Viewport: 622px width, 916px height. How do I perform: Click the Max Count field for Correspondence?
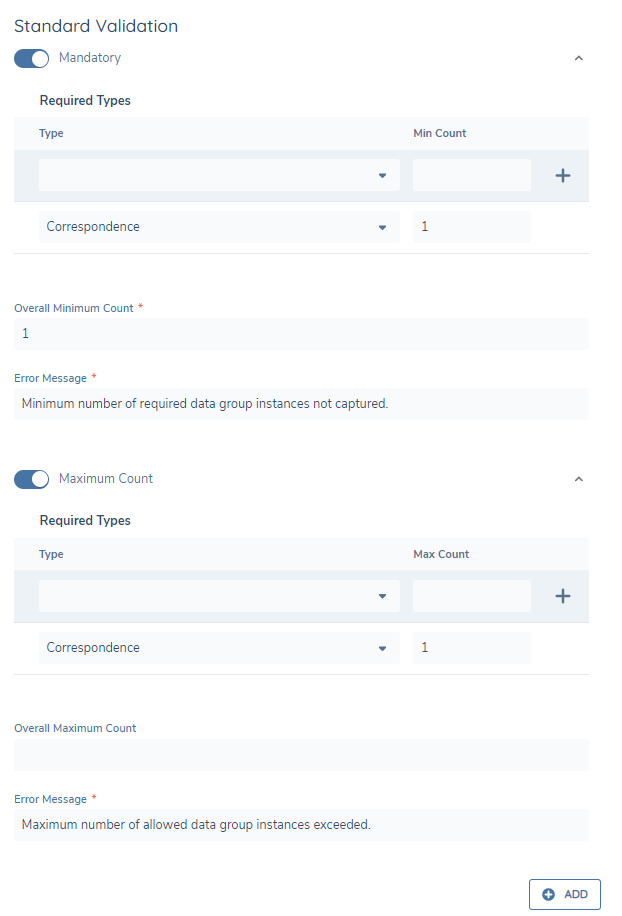coord(471,648)
